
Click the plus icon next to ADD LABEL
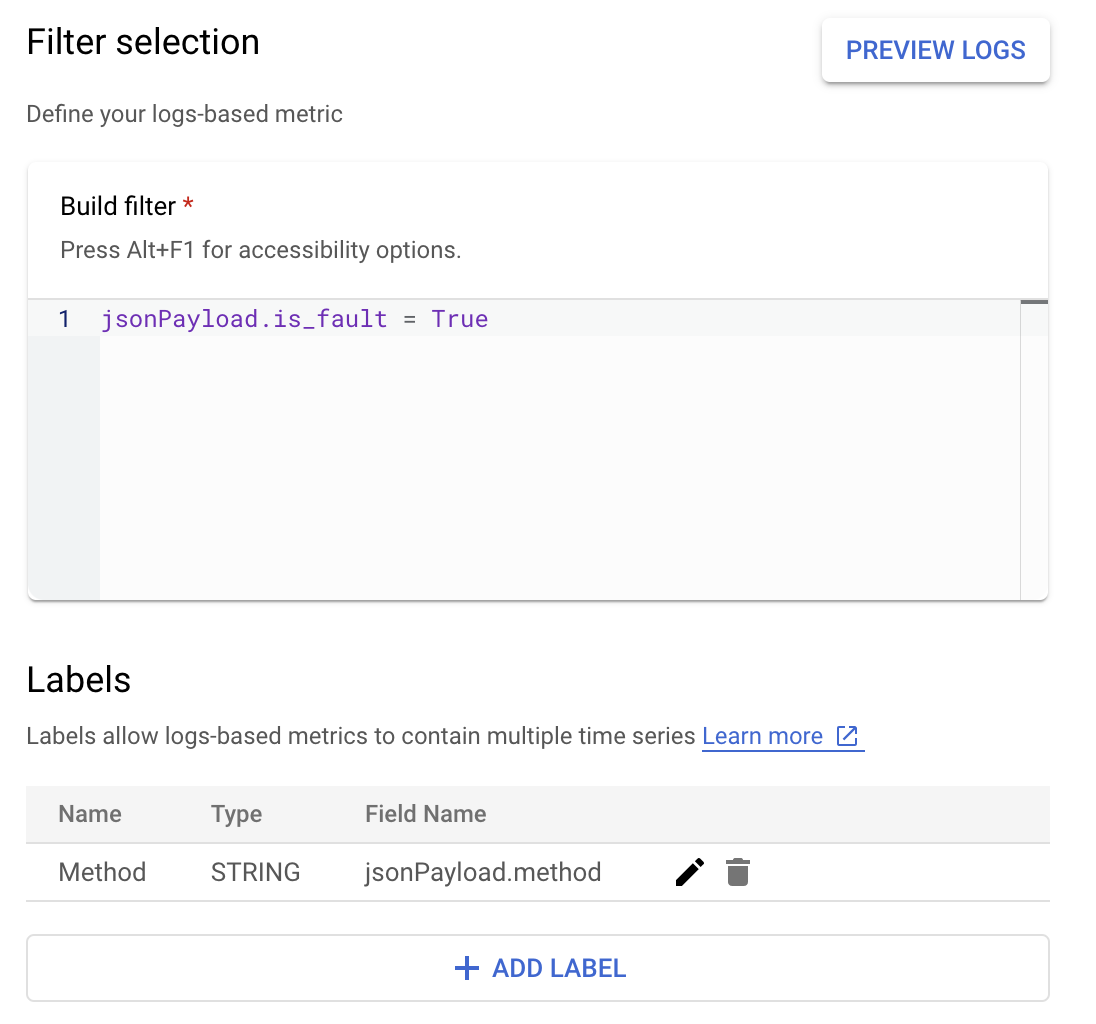[466, 967]
